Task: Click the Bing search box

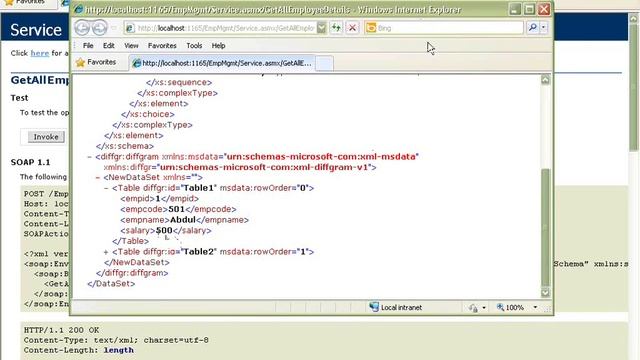Action: (444, 28)
